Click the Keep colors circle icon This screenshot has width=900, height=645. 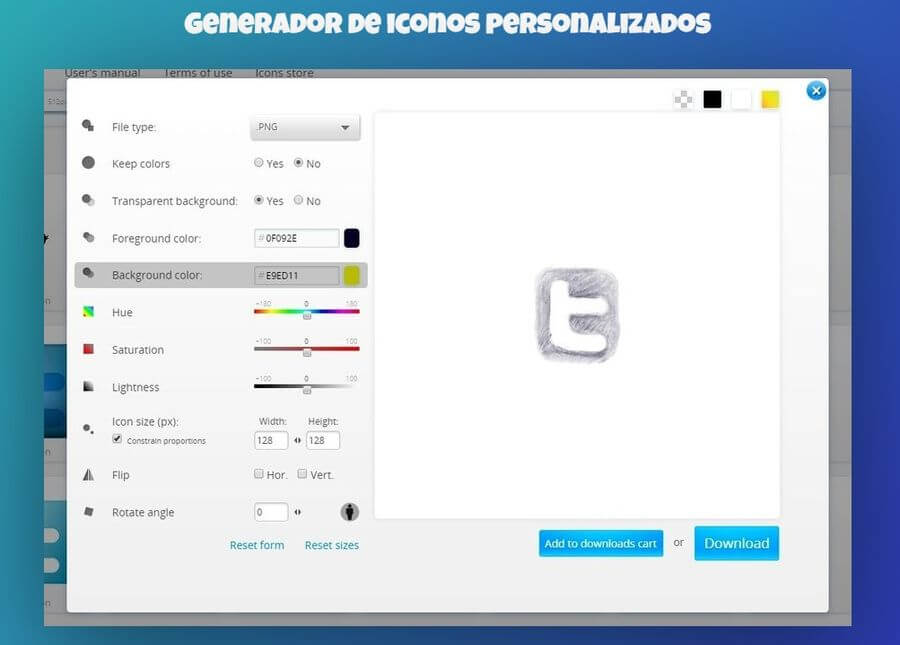[x=88, y=162]
